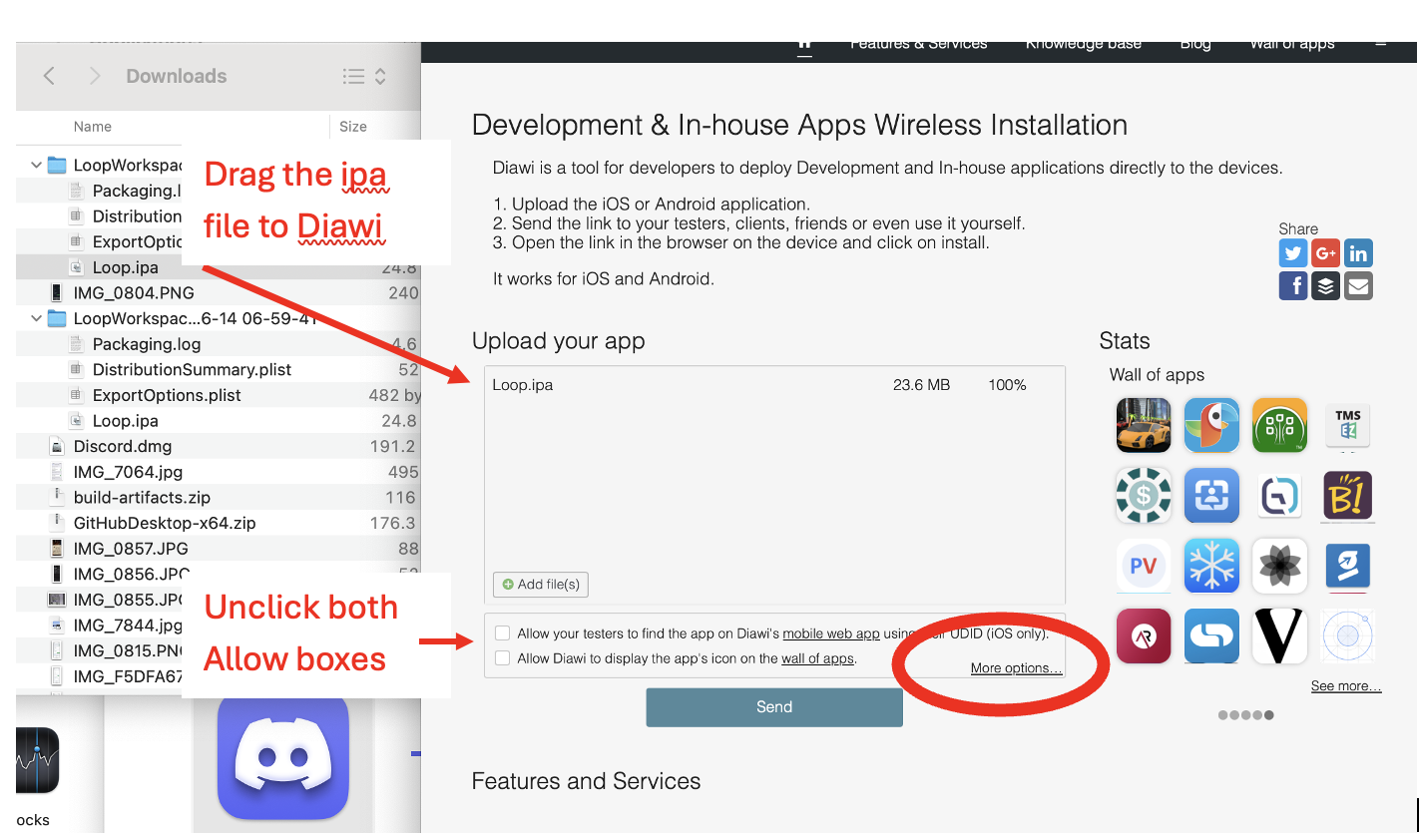Go to Diawi home icon

click(x=804, y=46)
